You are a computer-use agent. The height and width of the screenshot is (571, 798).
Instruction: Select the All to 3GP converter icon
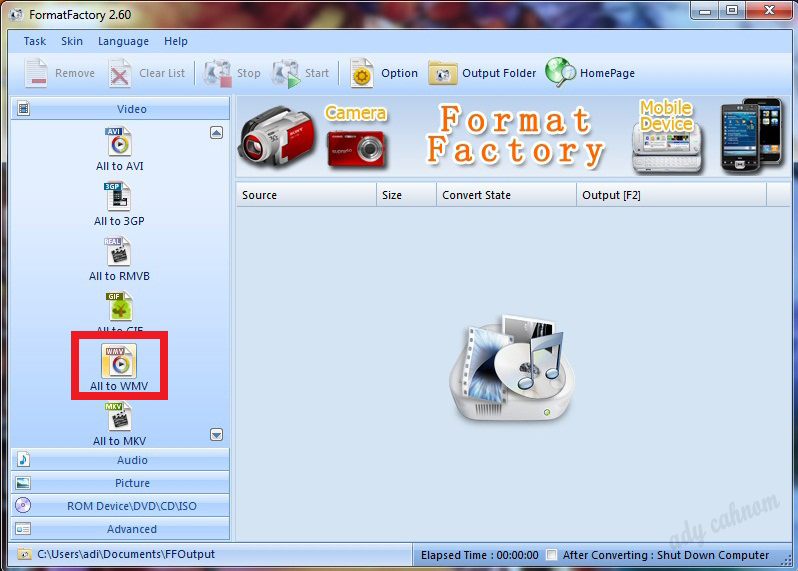tap(118, 196)
